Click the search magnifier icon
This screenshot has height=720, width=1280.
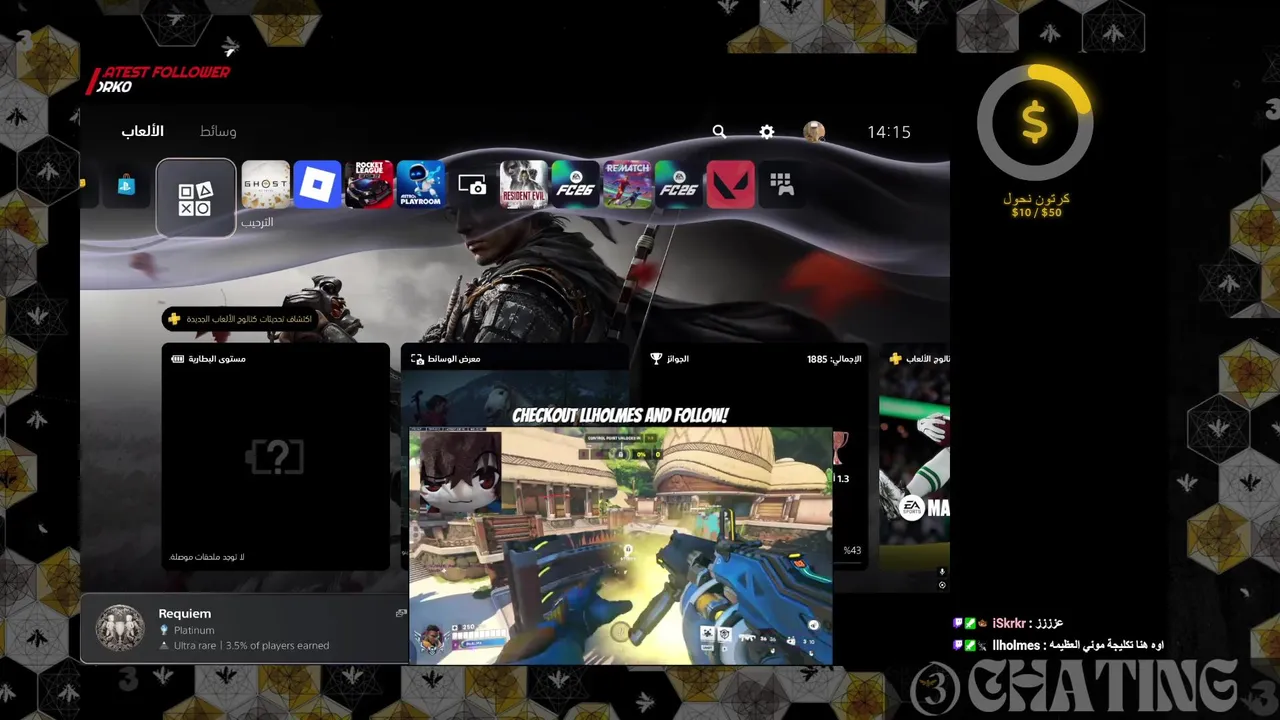point(719,131)
